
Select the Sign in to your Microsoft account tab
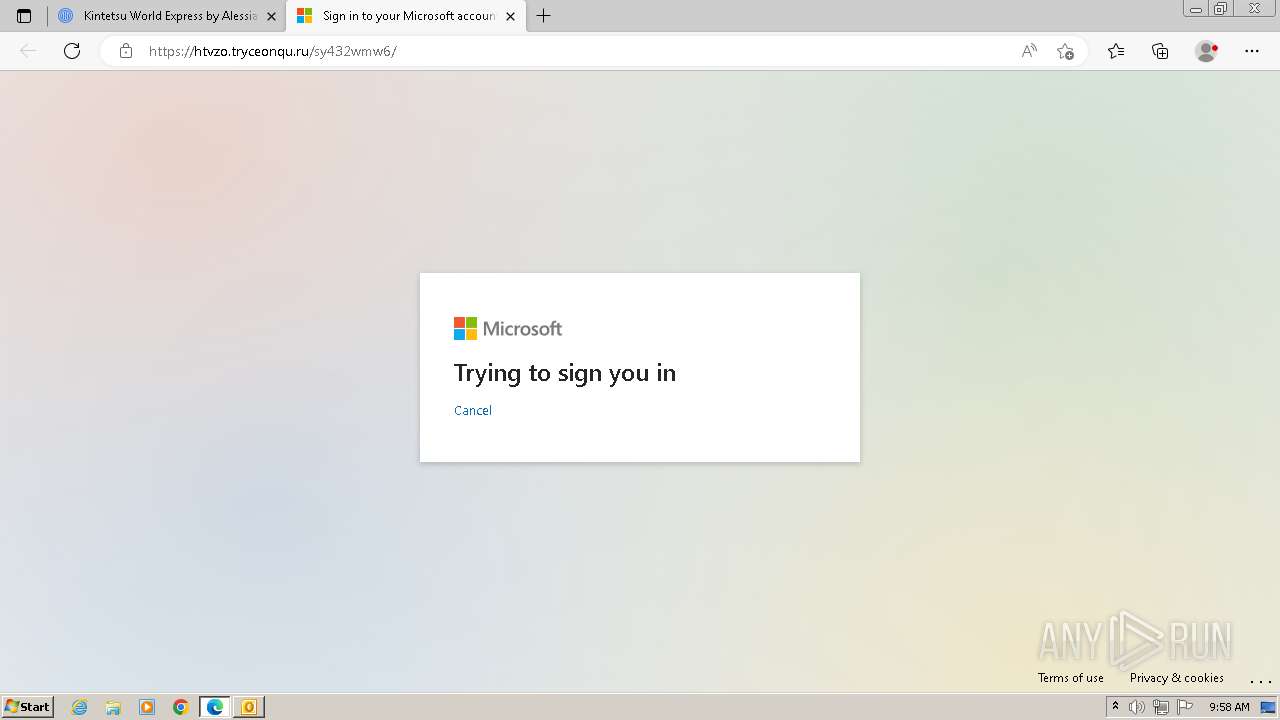[x=406, y=16]
